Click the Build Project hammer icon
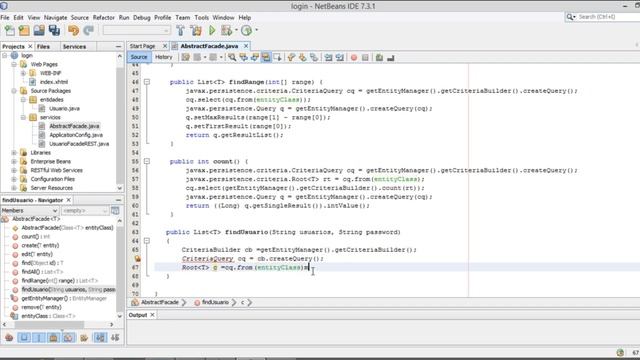The image size is (640, 360). click(x=180, y=30)
